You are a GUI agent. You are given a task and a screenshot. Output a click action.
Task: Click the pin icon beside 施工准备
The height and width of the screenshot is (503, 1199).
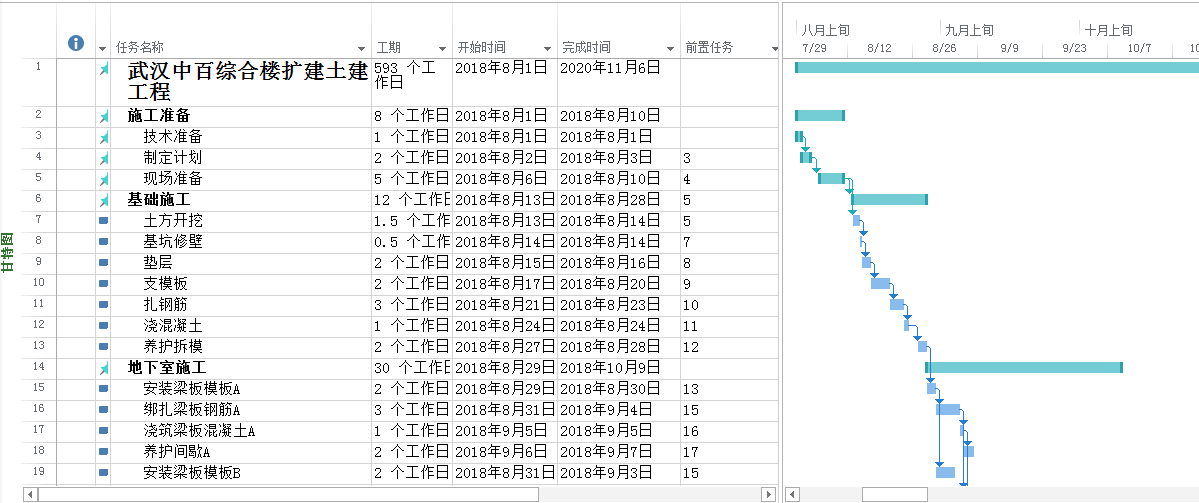click(103, 116)
